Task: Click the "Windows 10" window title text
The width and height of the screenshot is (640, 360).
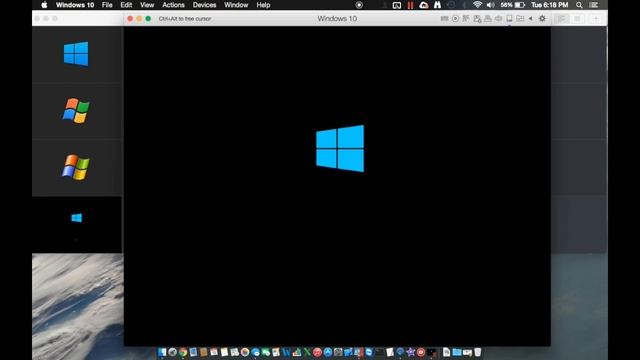Action: pos(337,18)
